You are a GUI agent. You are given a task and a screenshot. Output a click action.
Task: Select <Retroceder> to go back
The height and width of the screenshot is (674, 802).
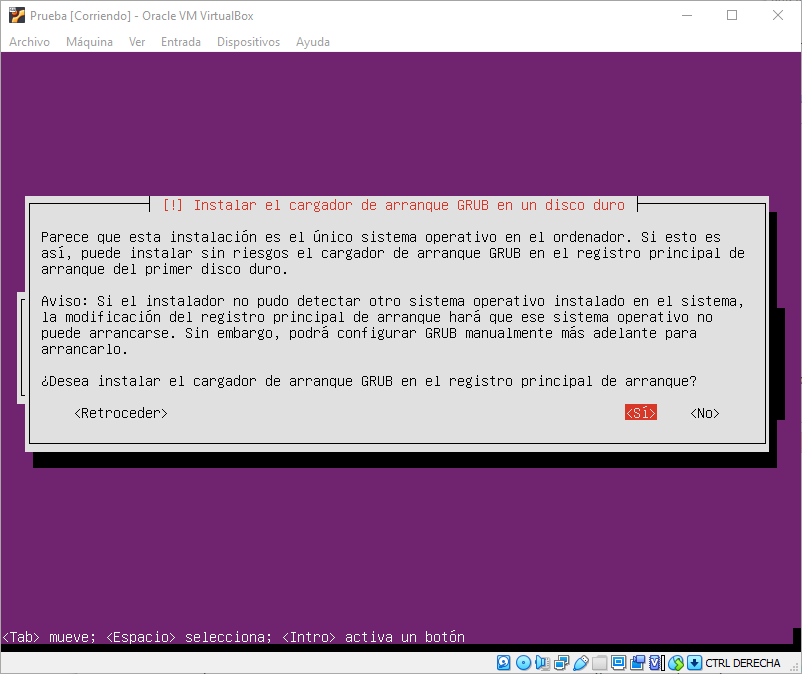tap(121, 413)
